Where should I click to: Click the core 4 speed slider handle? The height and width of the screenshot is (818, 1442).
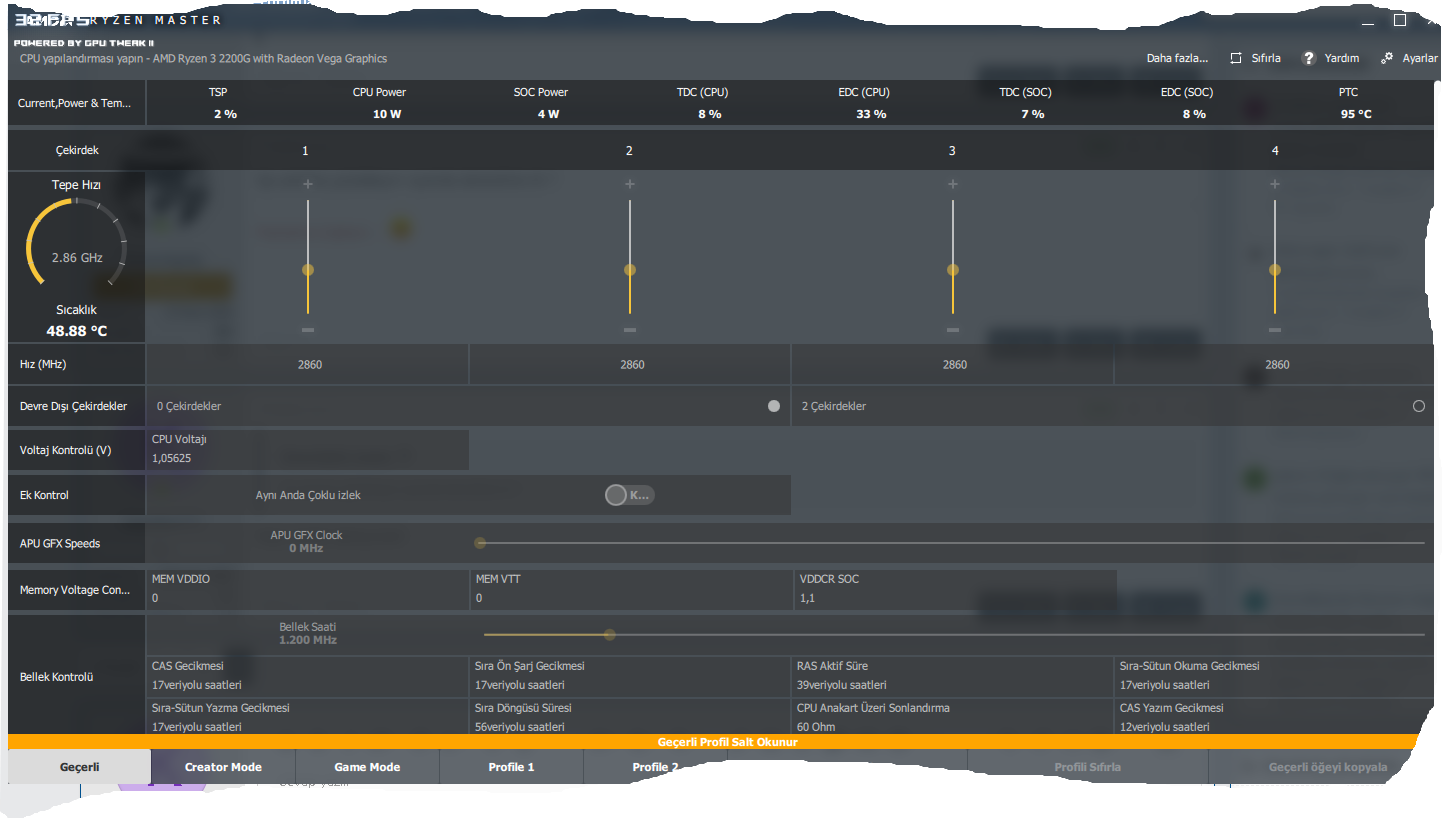pos(1275,270)
